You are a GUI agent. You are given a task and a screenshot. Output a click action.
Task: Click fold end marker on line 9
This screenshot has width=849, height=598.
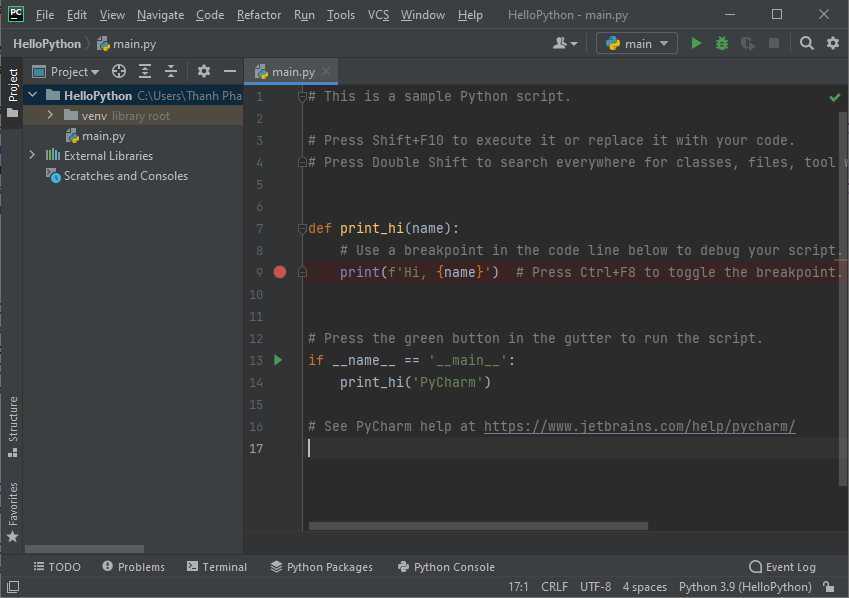coord(302,272)
